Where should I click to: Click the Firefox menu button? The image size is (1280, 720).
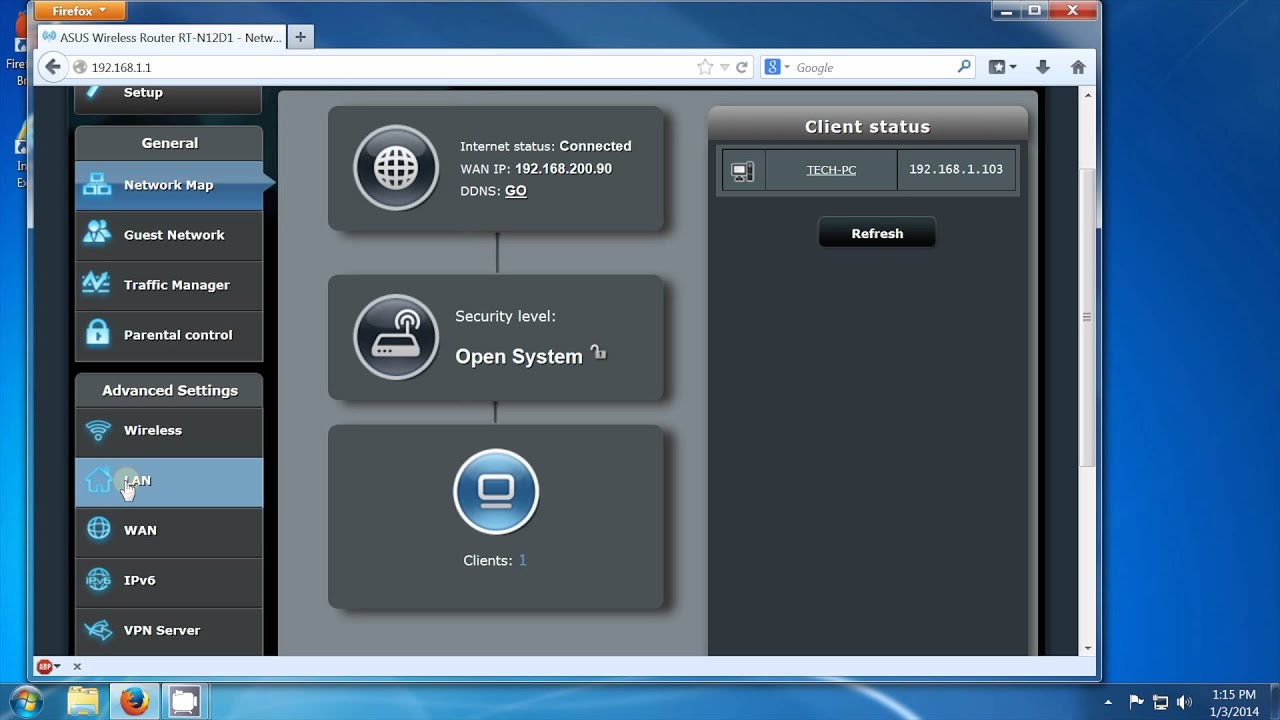[x=78, y=11]
